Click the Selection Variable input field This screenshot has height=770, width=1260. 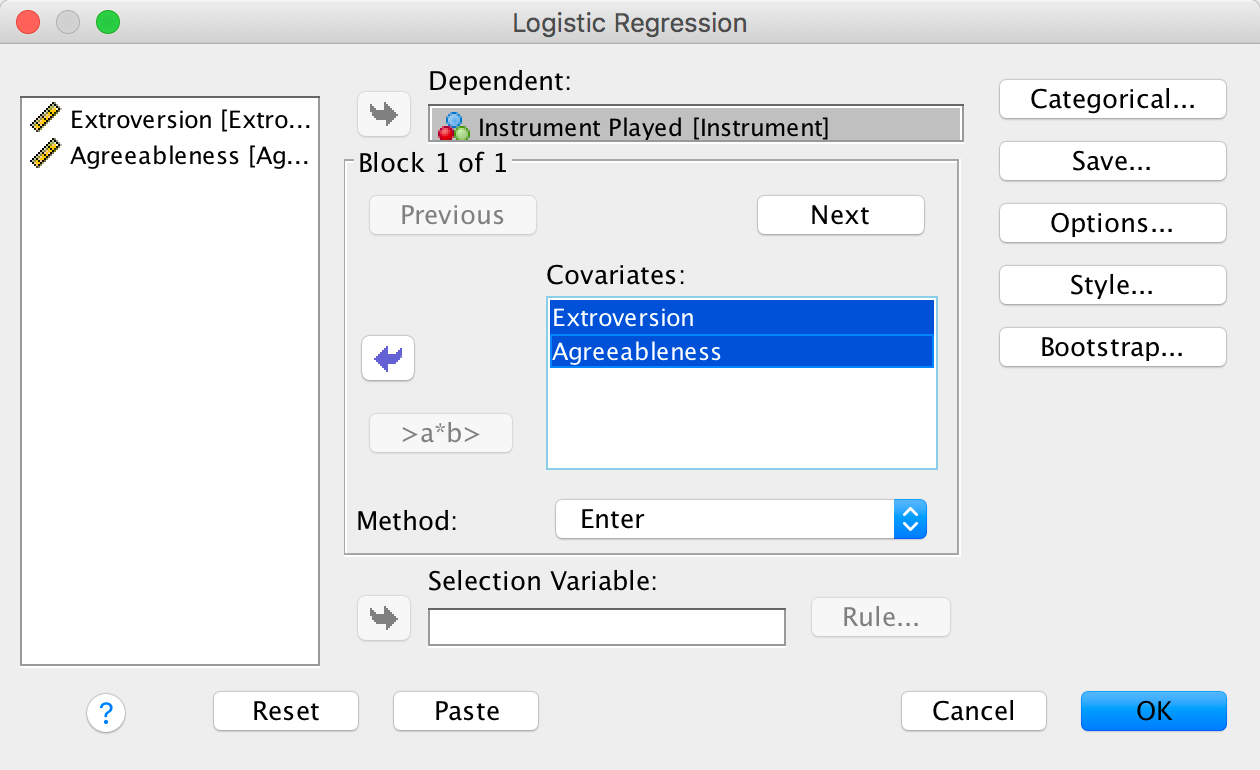pos(606,627)
